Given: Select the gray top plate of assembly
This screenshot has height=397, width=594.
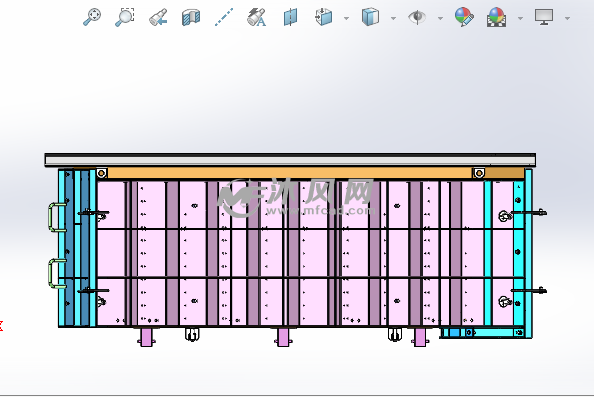Looking at the screenshot, I should point(290,159).
